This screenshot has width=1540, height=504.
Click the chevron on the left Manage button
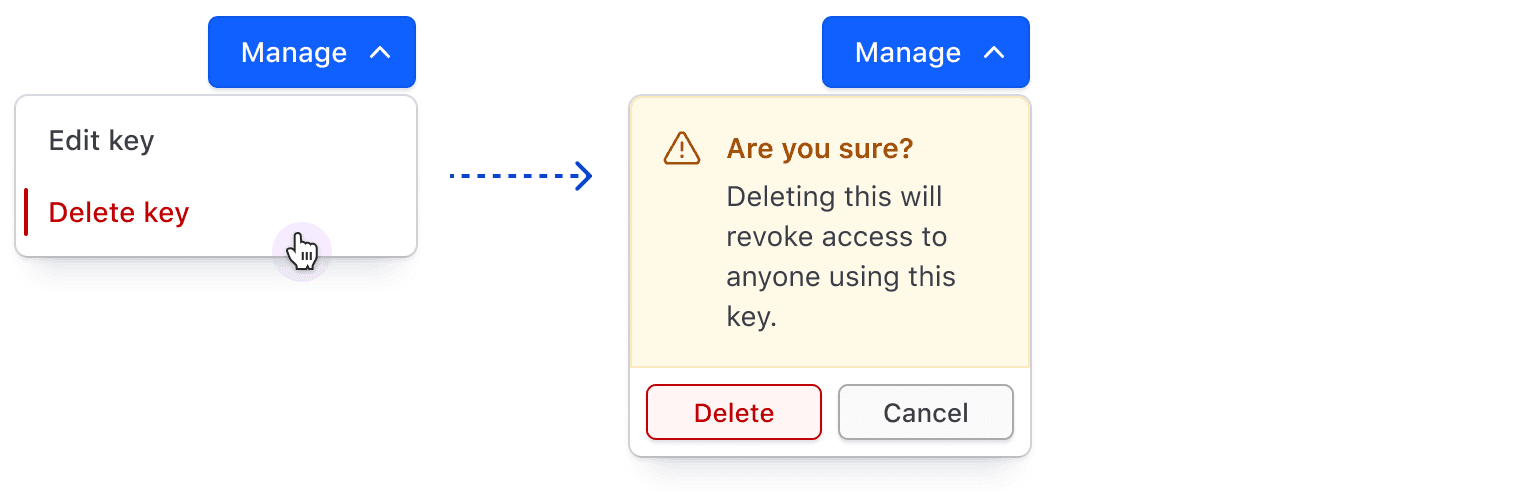(x=380, y=53)
